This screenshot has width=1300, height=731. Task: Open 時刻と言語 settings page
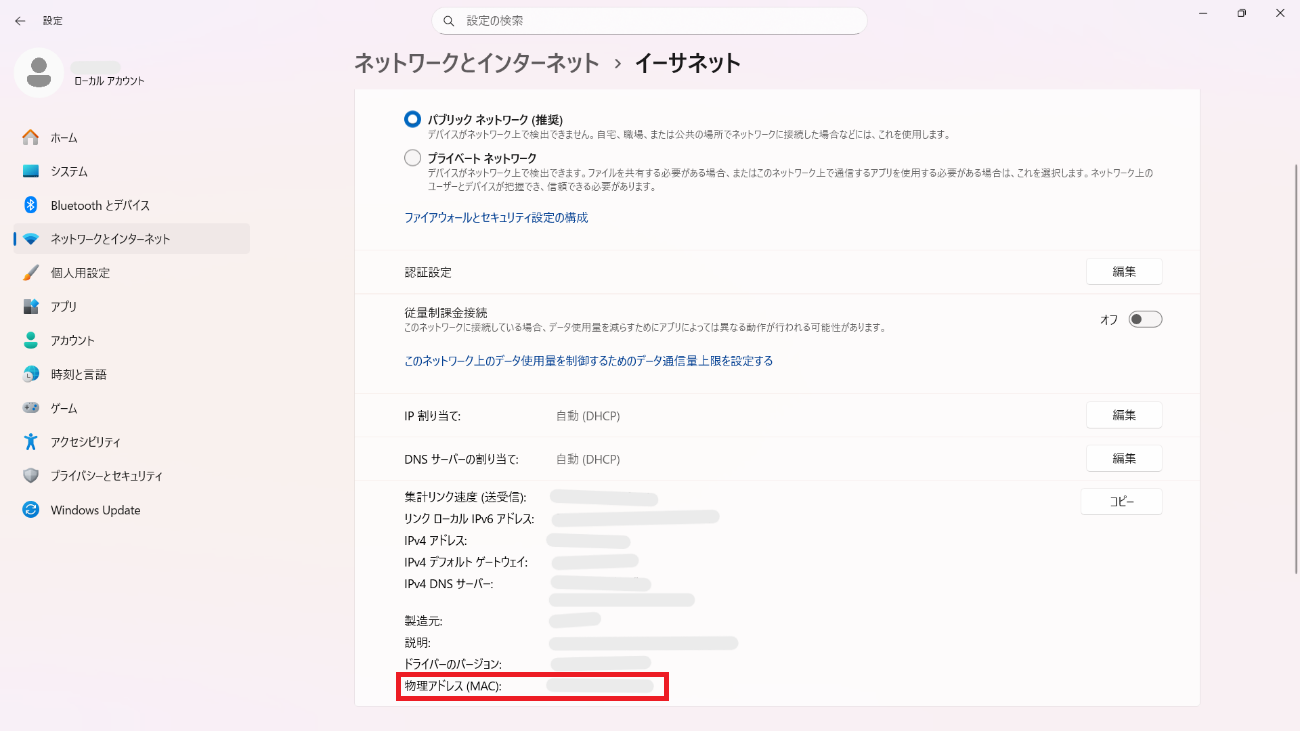(x=78, y=375)
